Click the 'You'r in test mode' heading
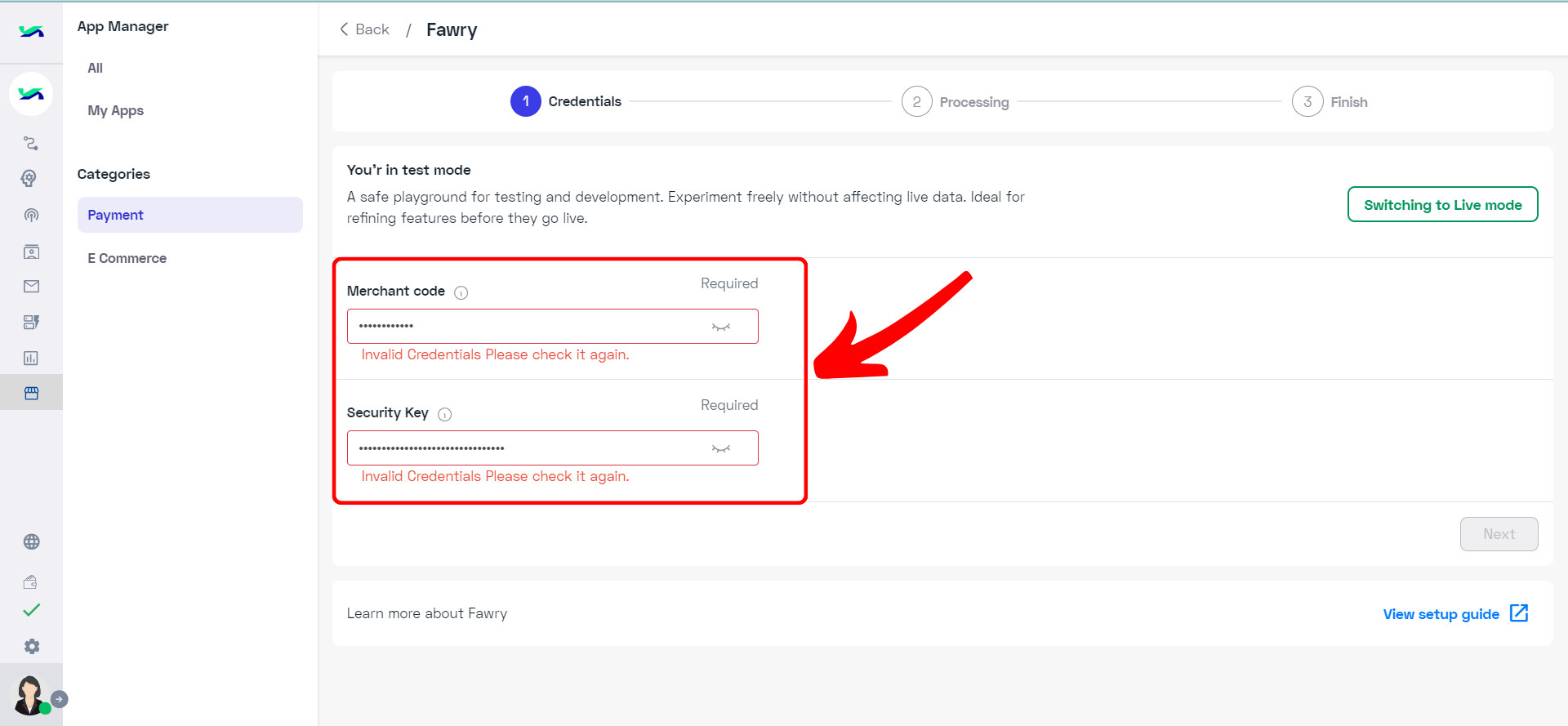Screen dimensions: 1568x726 coord(408,170)
